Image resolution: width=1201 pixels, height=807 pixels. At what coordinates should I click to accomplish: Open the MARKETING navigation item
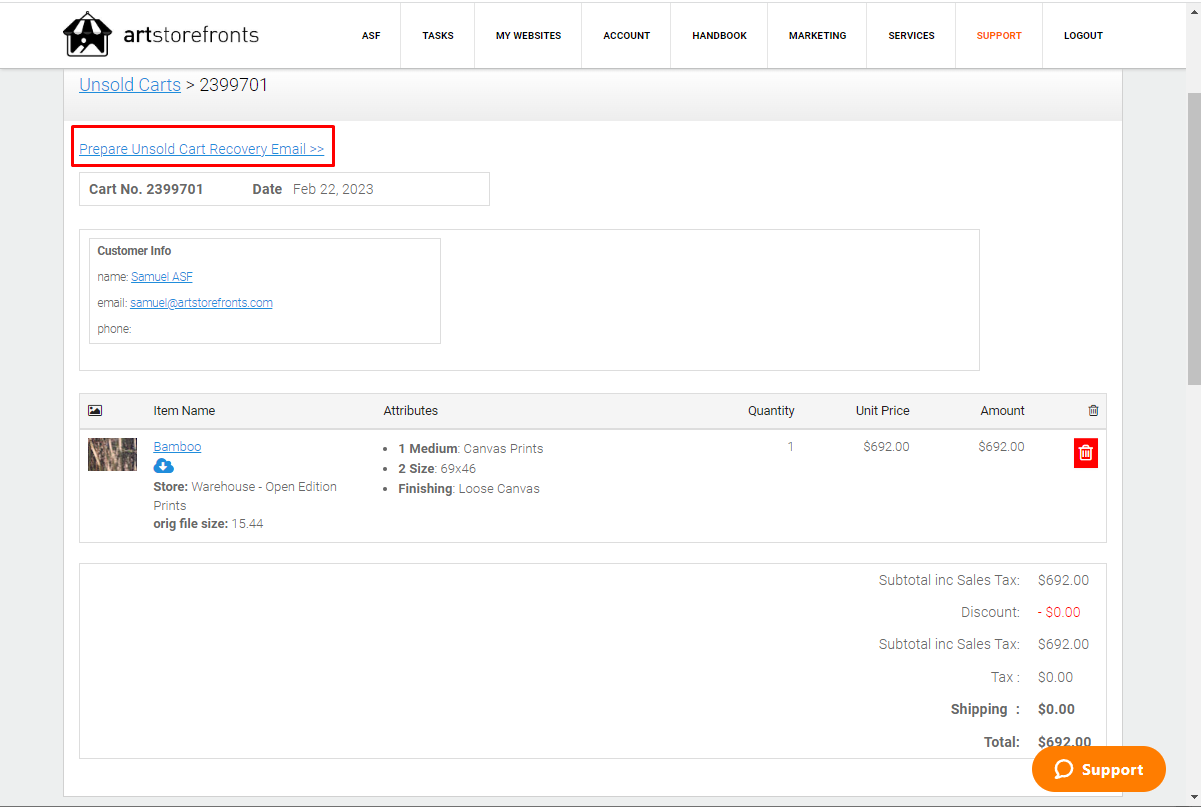(x=817, y=35)
